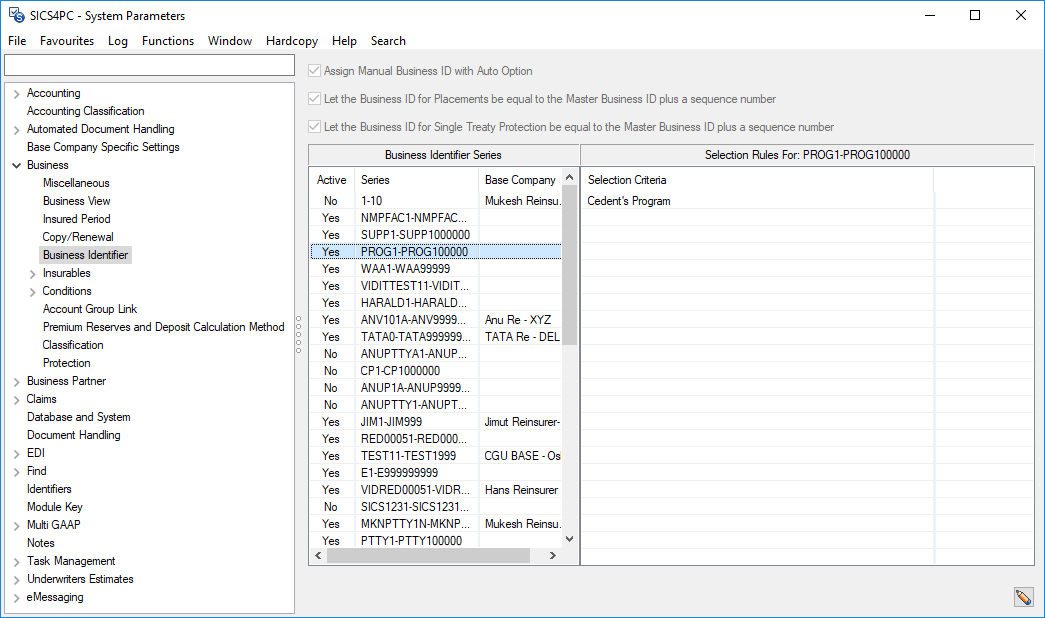1045x618 pixels.
Task: Expand the eMessaging node
Action: (18, 597)
